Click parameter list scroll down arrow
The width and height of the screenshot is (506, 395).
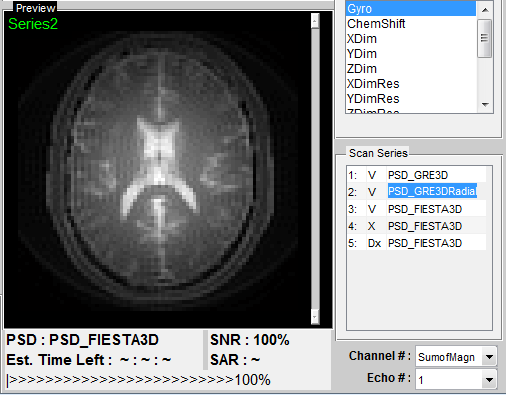click(x=485, y=105)
